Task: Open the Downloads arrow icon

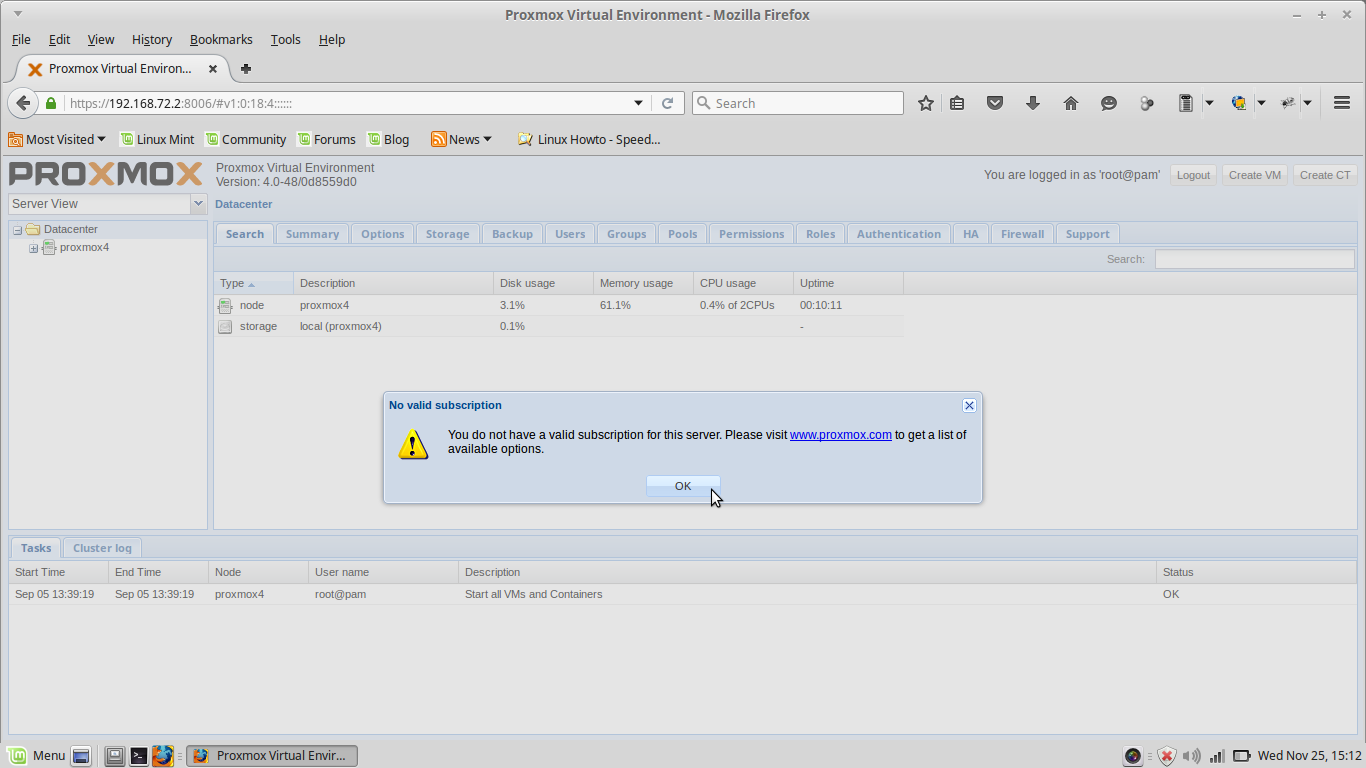Action: coord(1033,103)
